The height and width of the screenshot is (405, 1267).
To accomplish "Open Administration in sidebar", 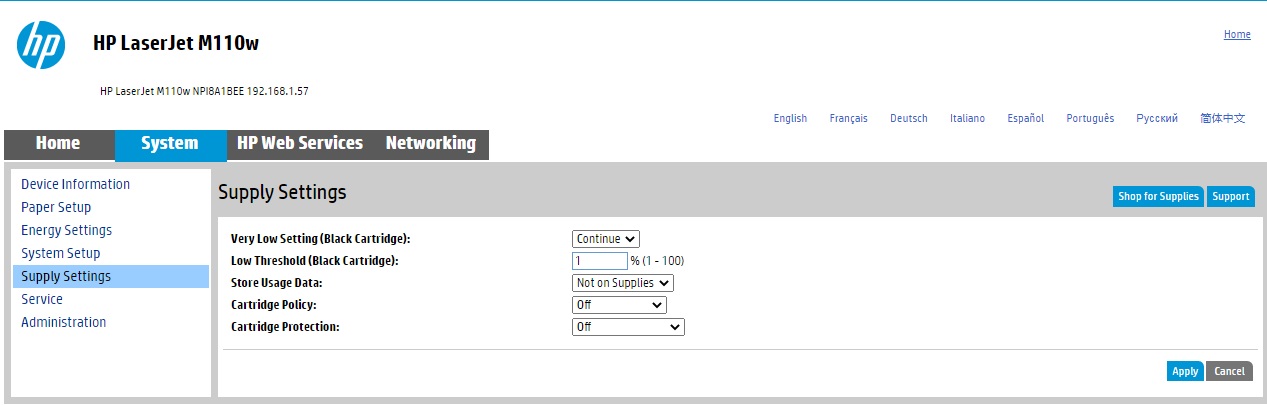I will point(64,322).
